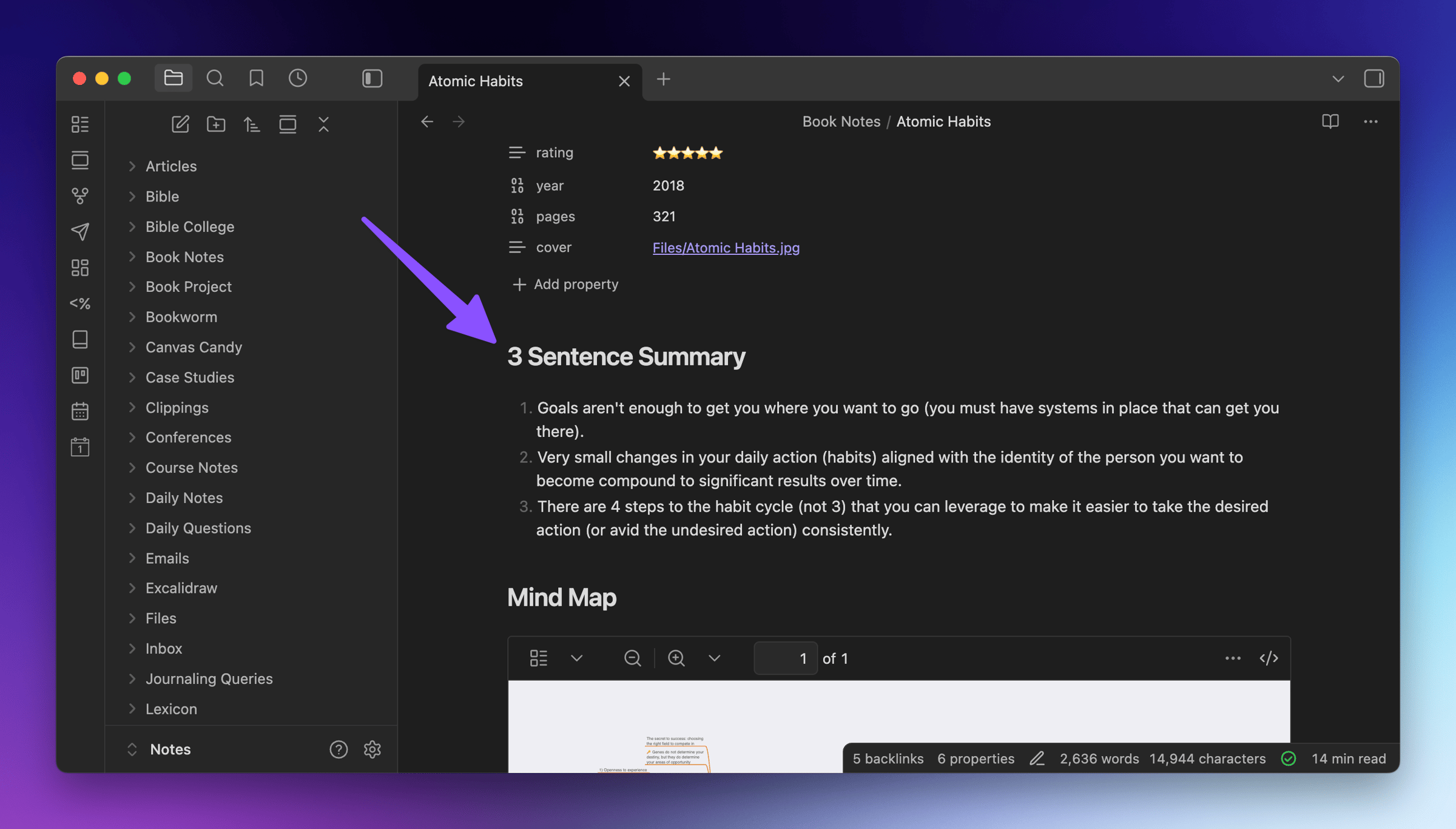The image size is (1456, 829).
Task: Open the PDF zoom level dropdown
Action: click(715, 658)
